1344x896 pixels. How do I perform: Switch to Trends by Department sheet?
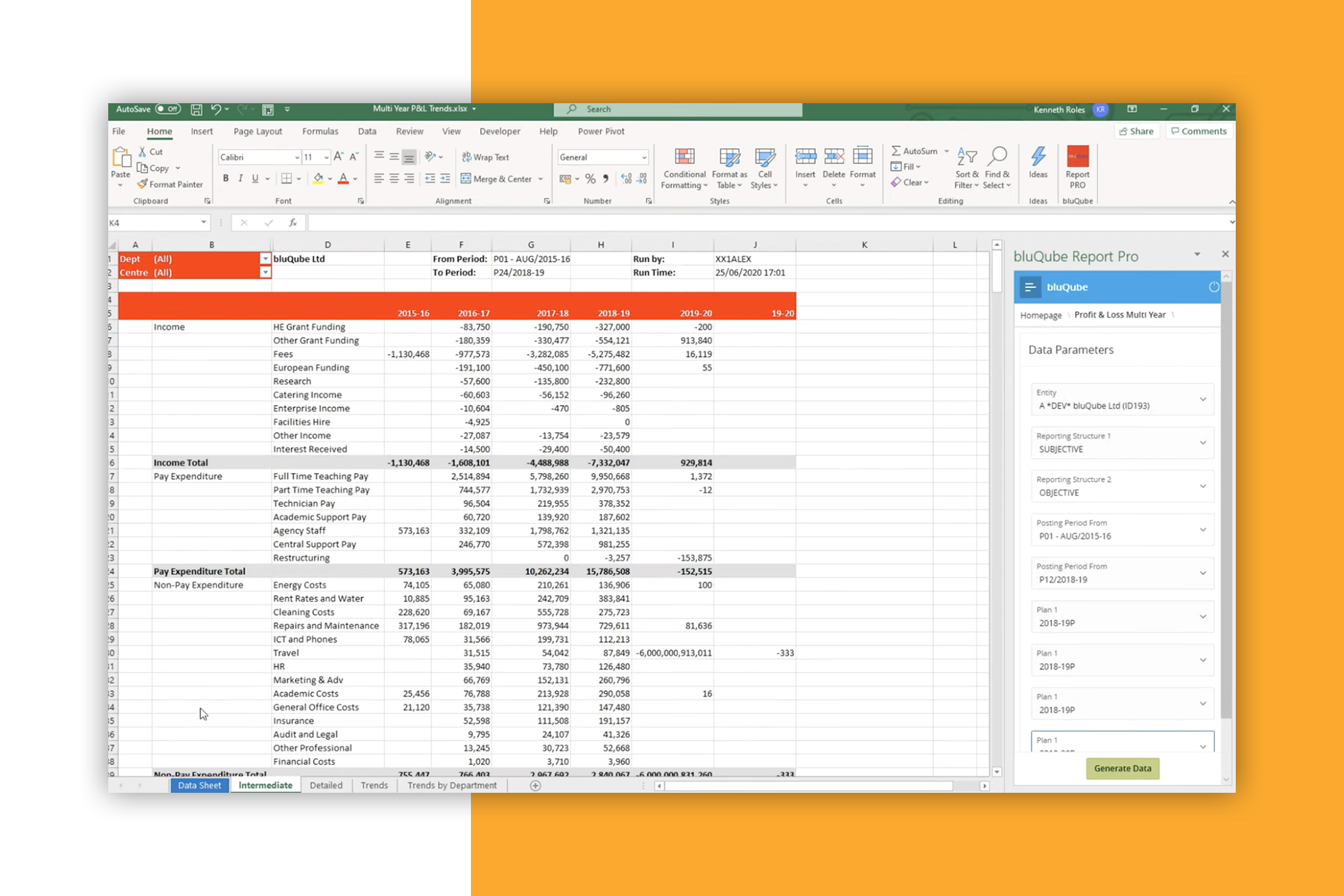pos(452,786)
